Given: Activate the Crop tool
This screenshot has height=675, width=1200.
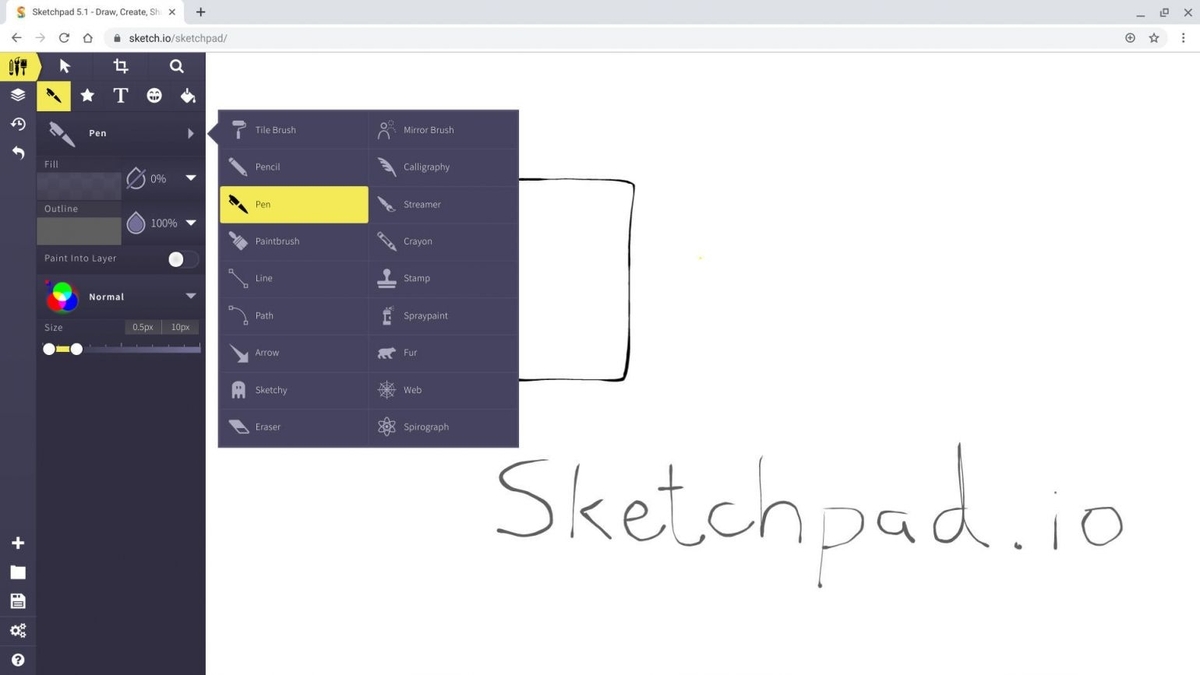Looking at the screenshot, I should (120, 66).
